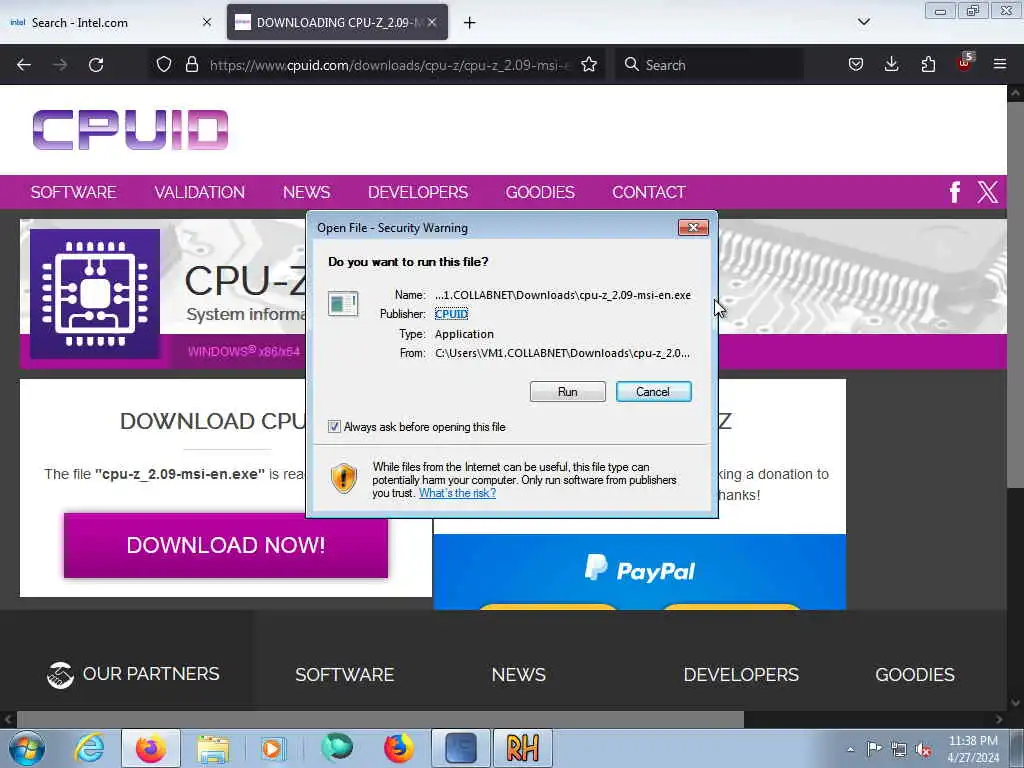The height and width of the screenshot is (768, 1024).
Task: Close the security warning dialog with X
Action: pyautogui.click(x=693, y=227)
